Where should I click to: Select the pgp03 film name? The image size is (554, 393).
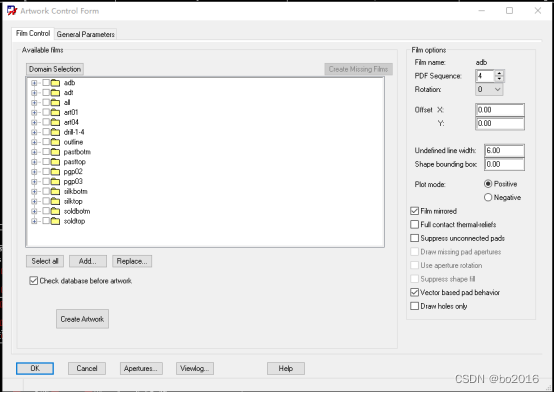point(73,182)
